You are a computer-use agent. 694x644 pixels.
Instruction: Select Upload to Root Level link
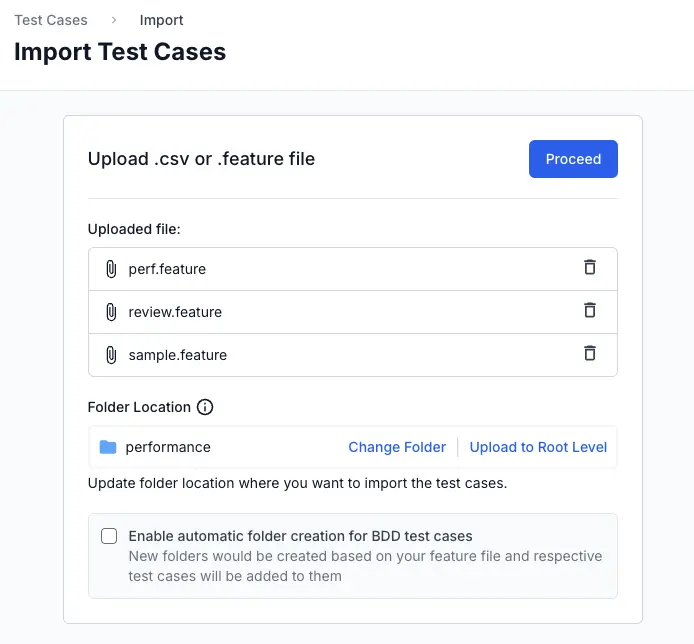tap(538, 447)
